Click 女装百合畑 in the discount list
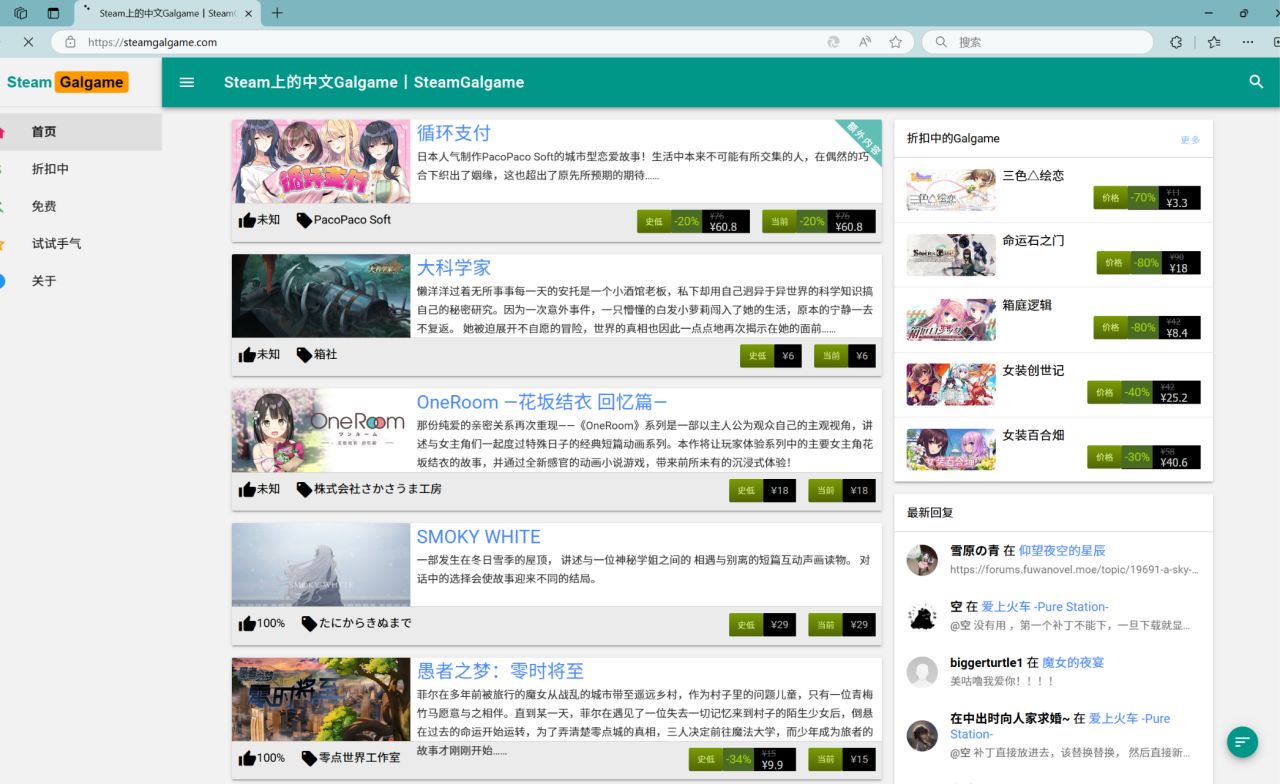Viewport: 1280px width, 784px height. 1033,435
